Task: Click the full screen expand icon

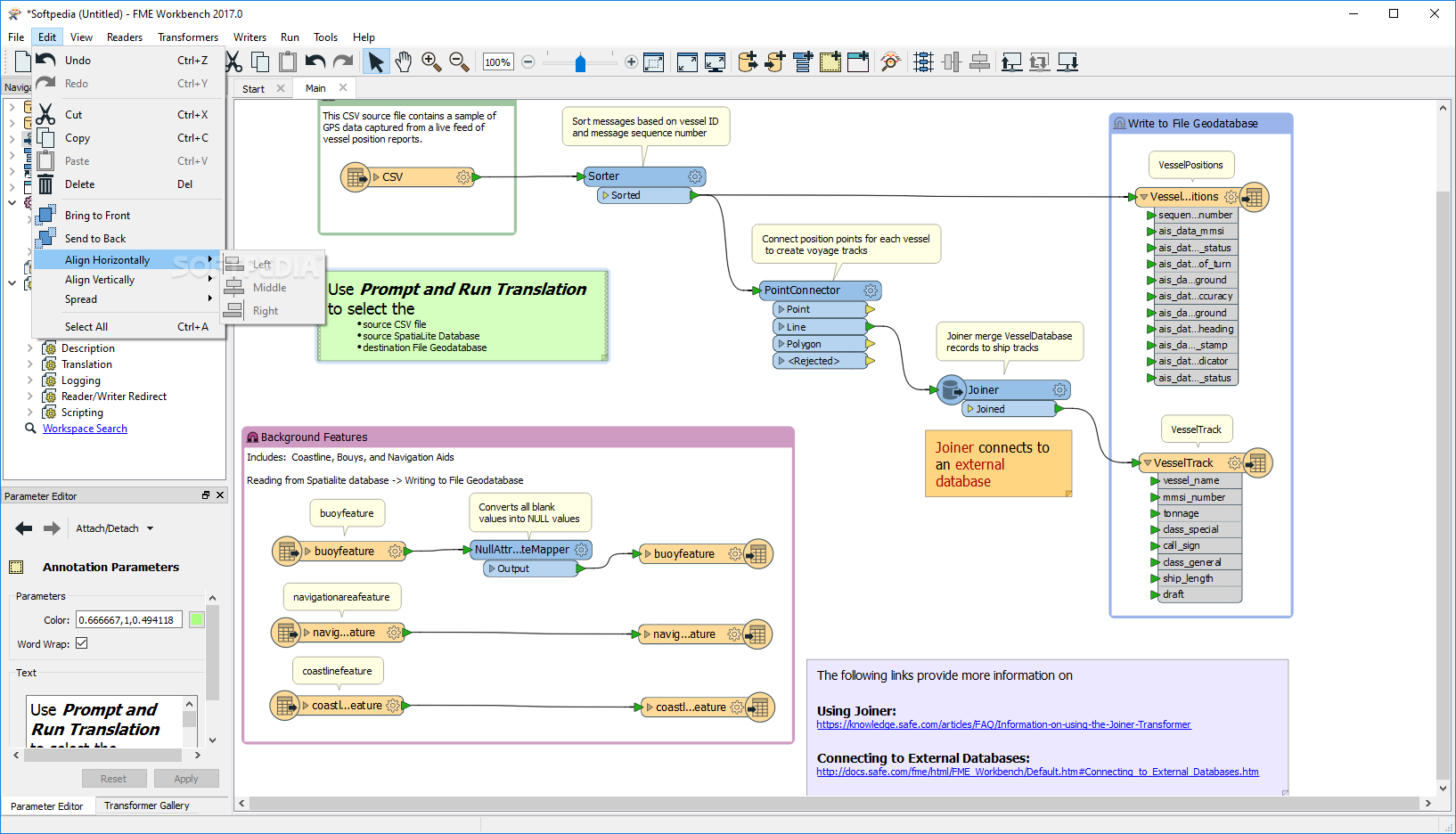Action: pyautogui.click(x=687, y=61)
